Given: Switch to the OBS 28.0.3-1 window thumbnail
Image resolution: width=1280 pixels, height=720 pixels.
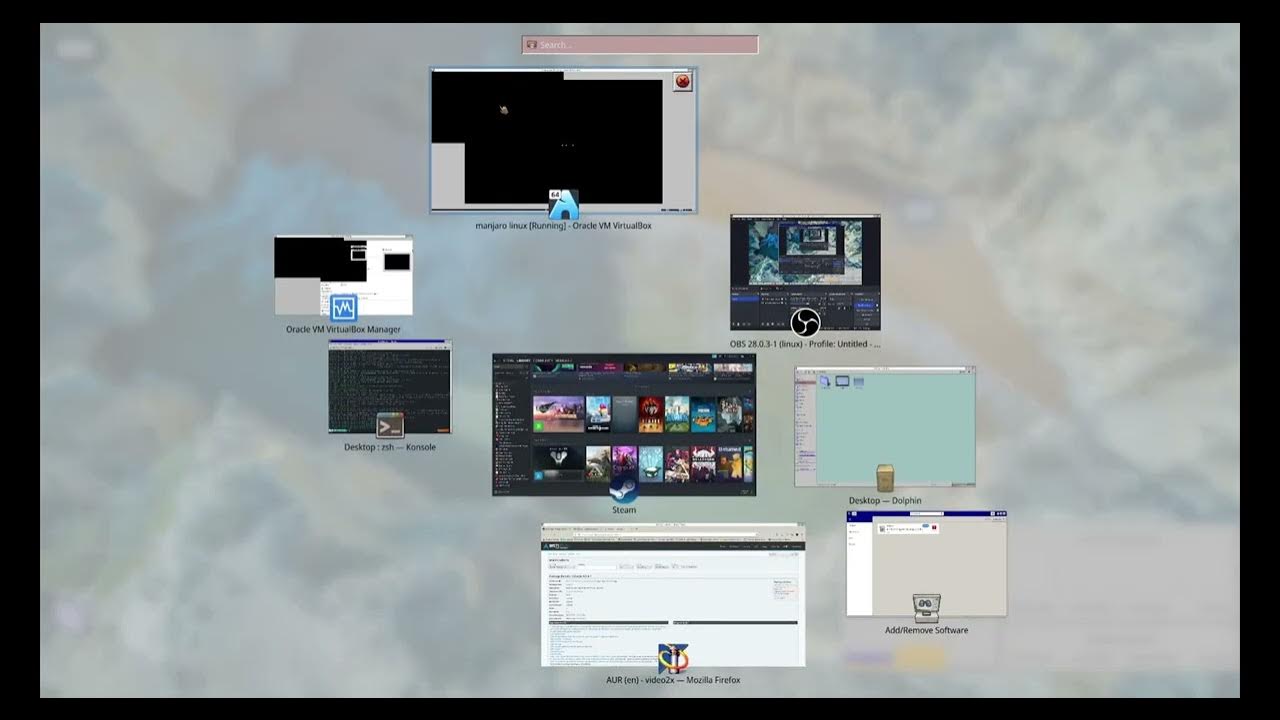Looking at the screenshot, I should coord(805,272).
